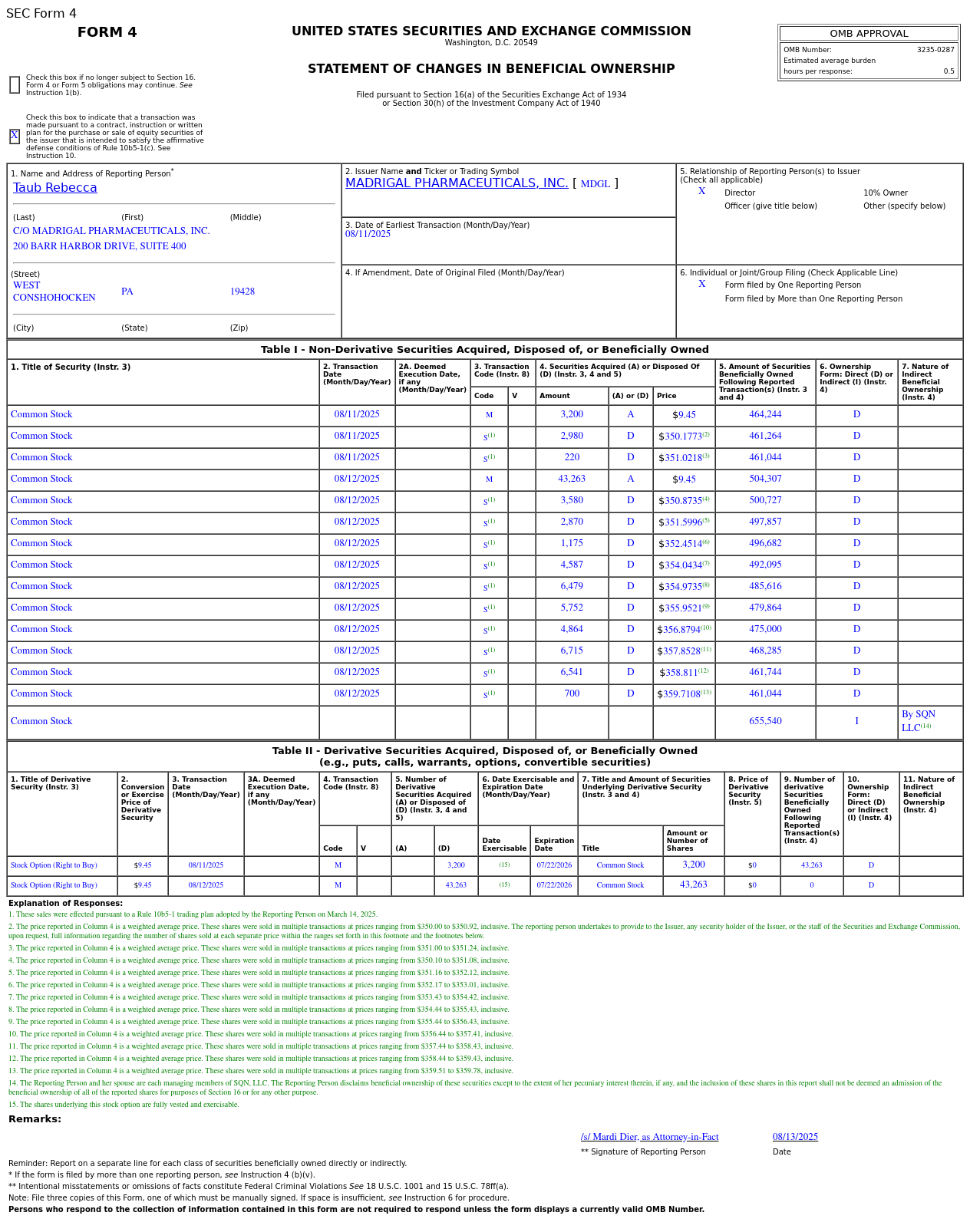The image size is (970, 1232).
Task: Click the beneficially owned amount 479,864
Action: [x=765, y=608]
